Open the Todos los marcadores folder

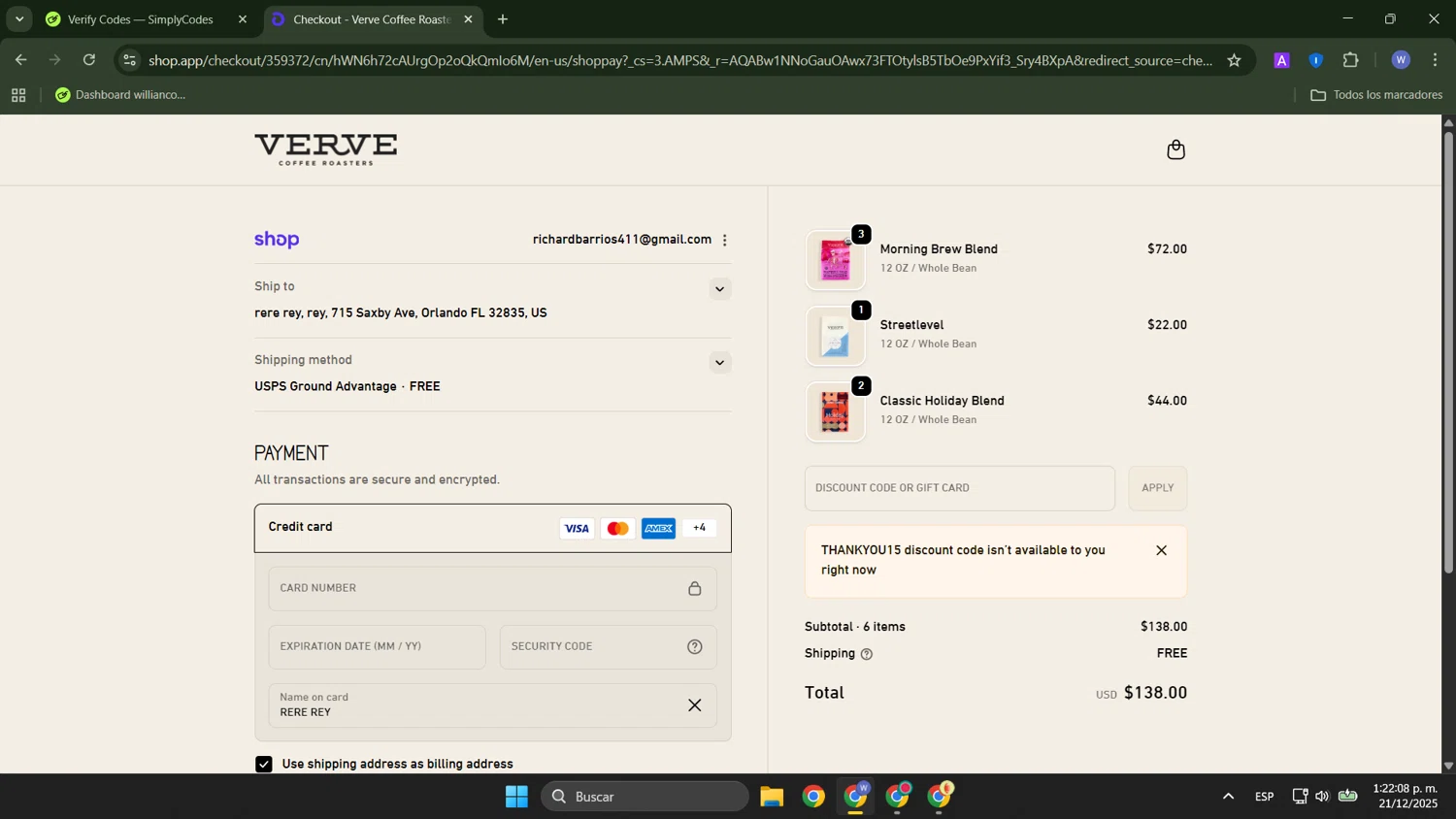pyautogui.click(x=1376, y=95)
